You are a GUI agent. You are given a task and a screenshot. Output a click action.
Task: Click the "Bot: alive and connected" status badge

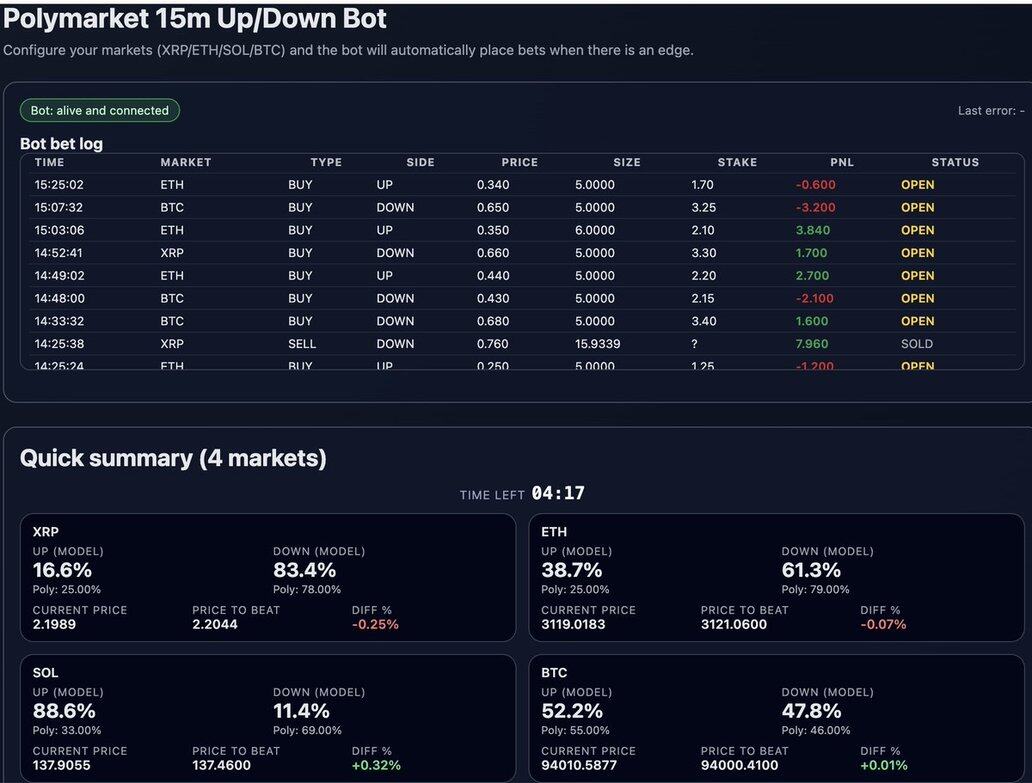click(x=100, y=110)
